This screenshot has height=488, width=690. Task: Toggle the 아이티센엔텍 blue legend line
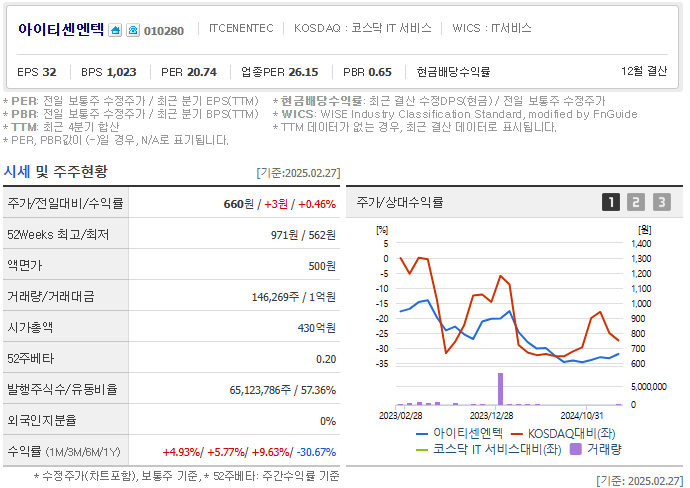(x=459, y=433)
